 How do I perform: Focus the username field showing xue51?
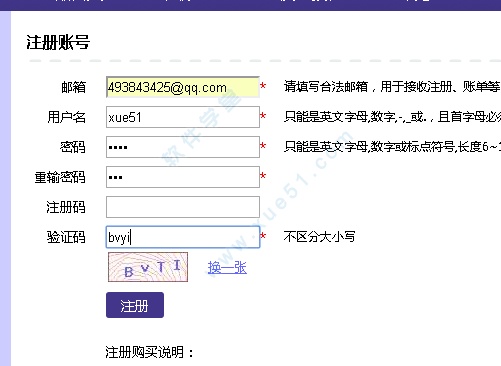click(183, 117)
